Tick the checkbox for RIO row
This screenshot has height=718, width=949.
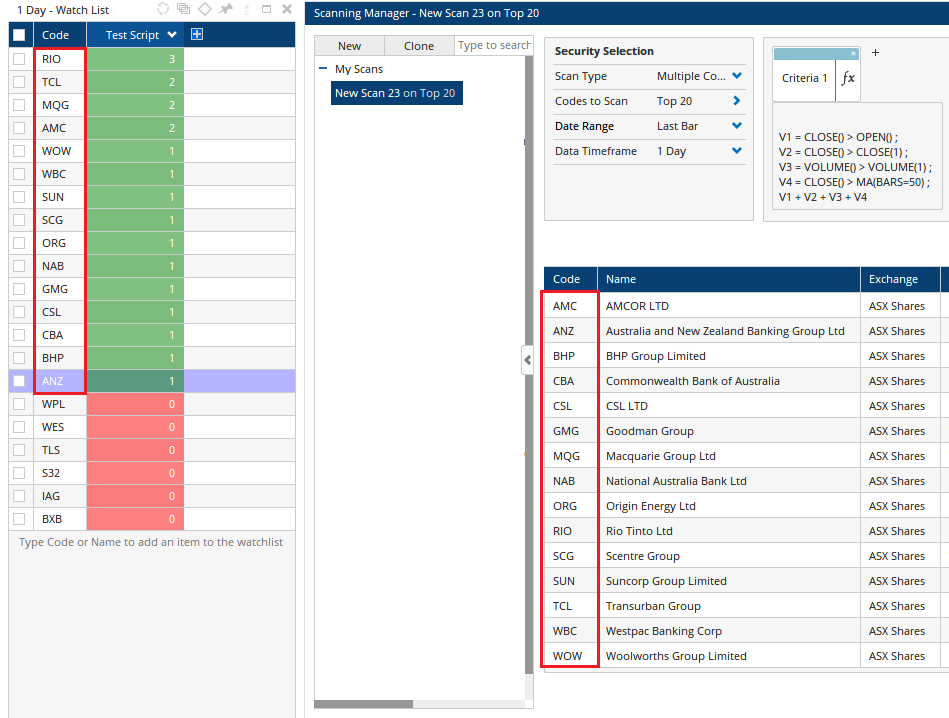[19, 59]
